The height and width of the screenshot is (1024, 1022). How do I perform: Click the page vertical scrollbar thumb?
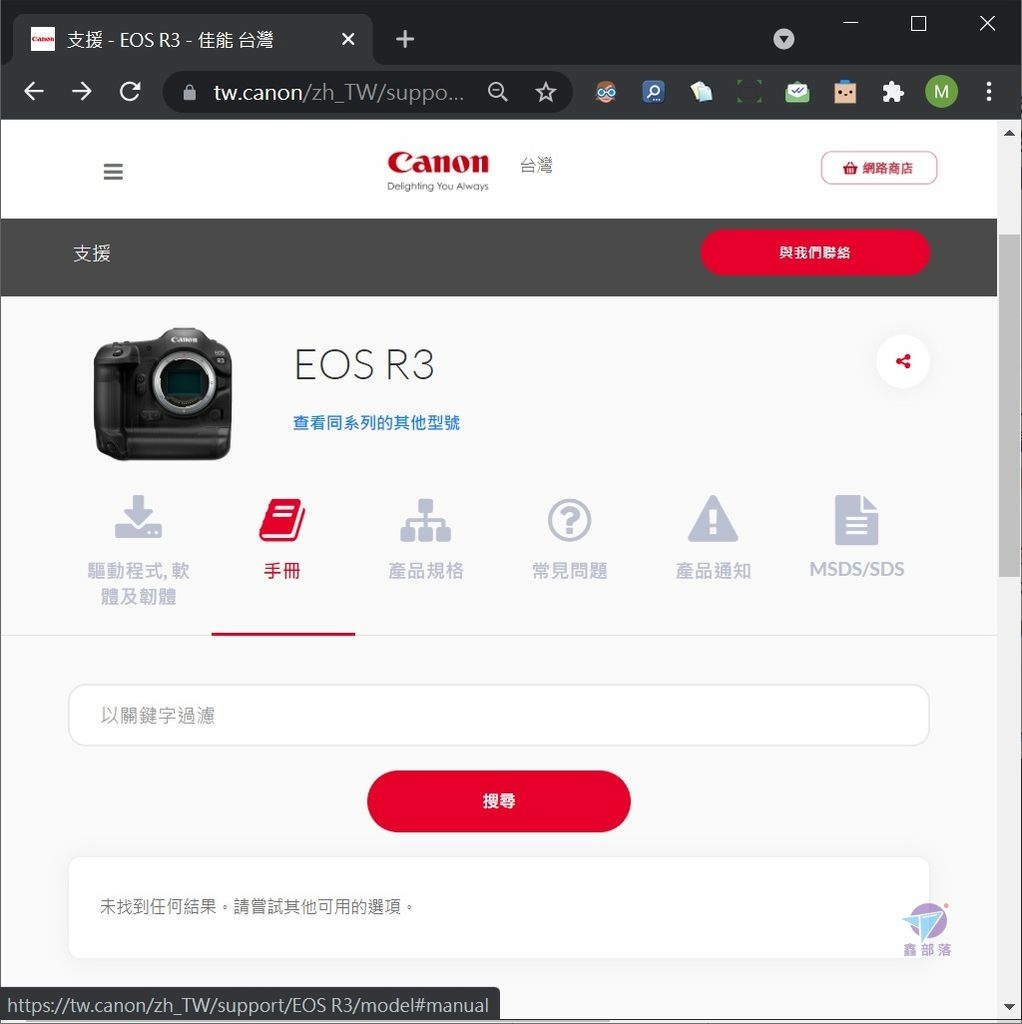(x=1010, y=405)
